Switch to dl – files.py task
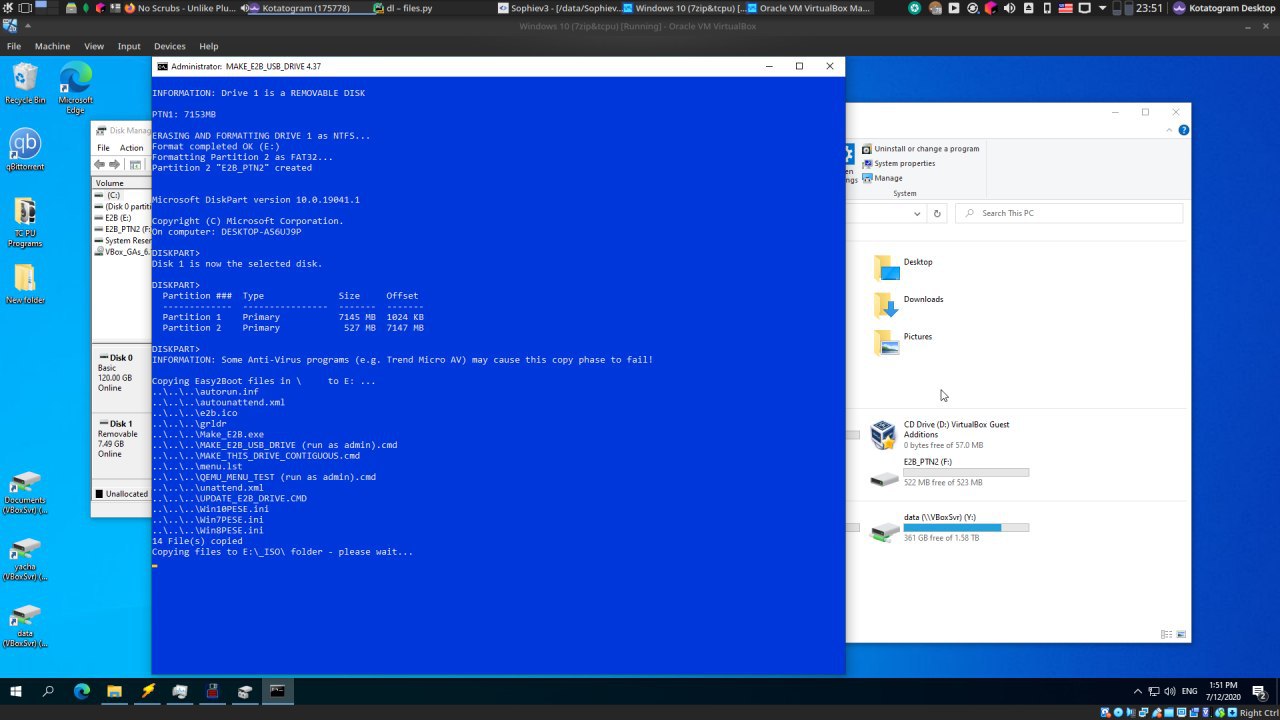This screenshot has width=1280, height=720. [x=403, y=8]
